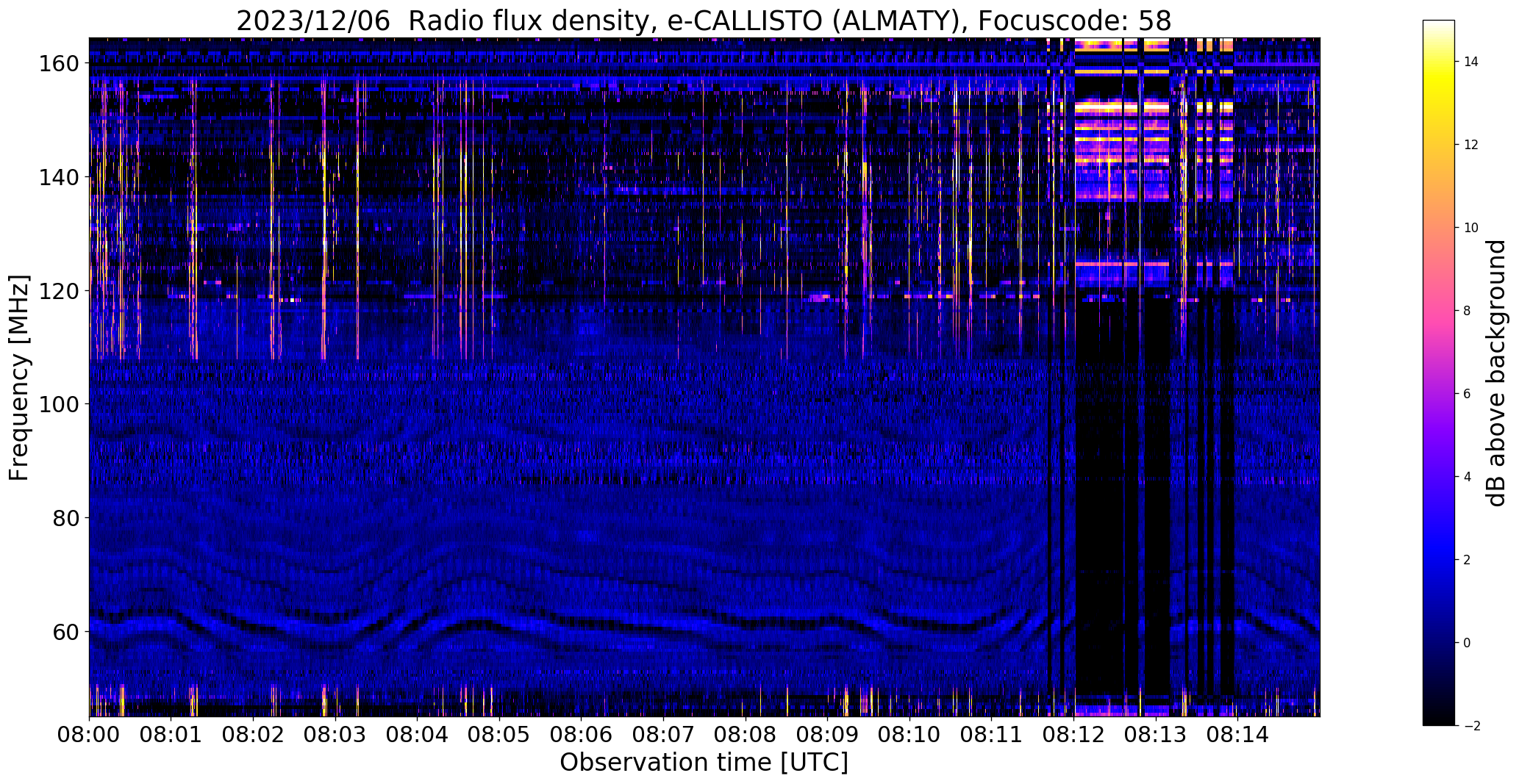Click the colorbar tick label 12
This screenshot has width=1519, height=784.
(1471, 145)
